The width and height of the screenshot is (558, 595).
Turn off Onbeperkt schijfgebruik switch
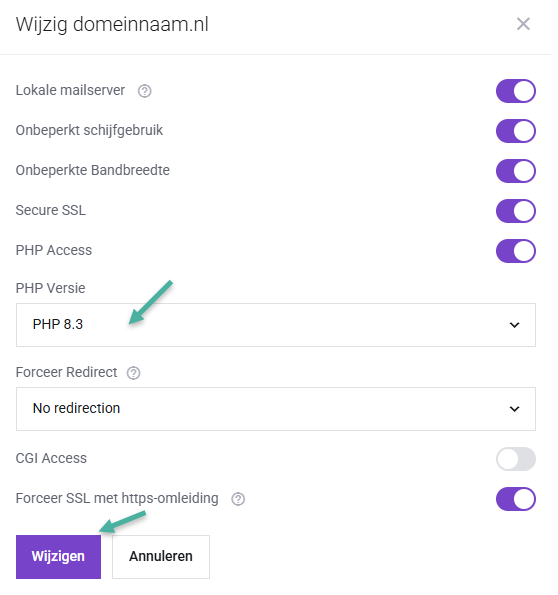(x=515, y=131)
